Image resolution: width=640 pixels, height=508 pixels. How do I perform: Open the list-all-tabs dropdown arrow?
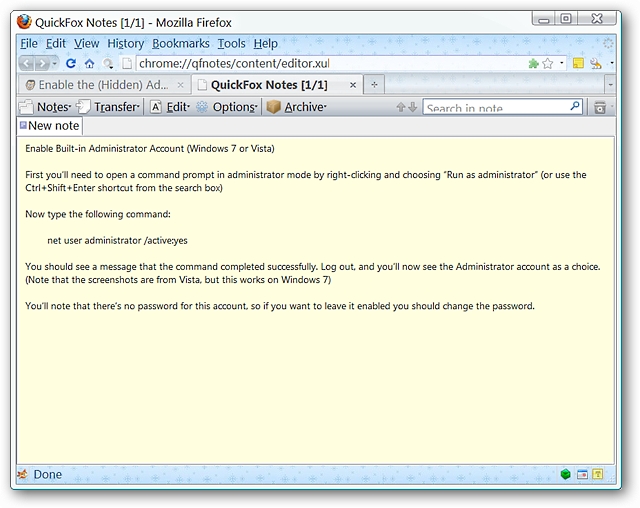[610, 85]
